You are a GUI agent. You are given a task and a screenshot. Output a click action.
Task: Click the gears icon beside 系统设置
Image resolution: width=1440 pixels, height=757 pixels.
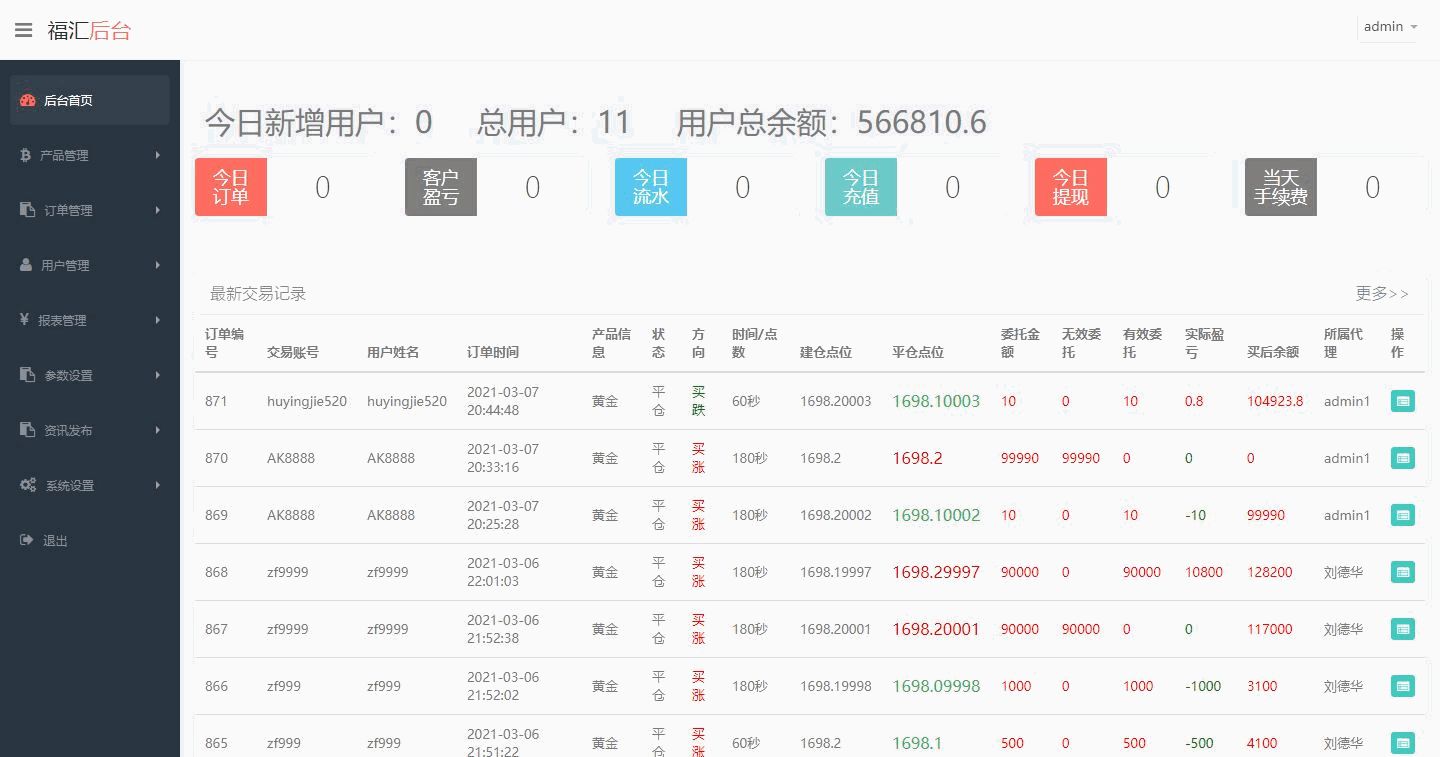28,485
